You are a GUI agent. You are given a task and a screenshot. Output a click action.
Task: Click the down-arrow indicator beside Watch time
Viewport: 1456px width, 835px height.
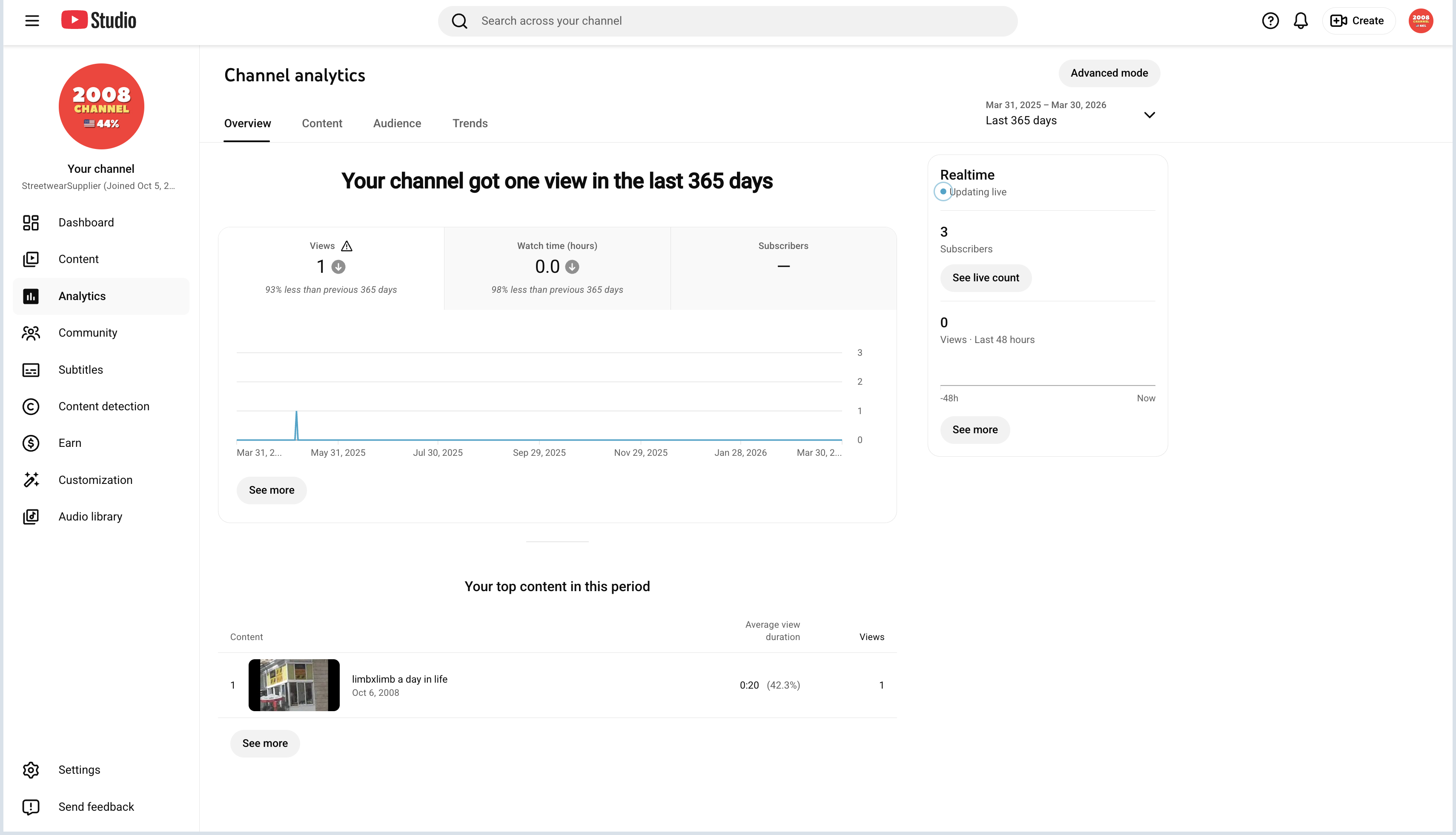[572, 267]
